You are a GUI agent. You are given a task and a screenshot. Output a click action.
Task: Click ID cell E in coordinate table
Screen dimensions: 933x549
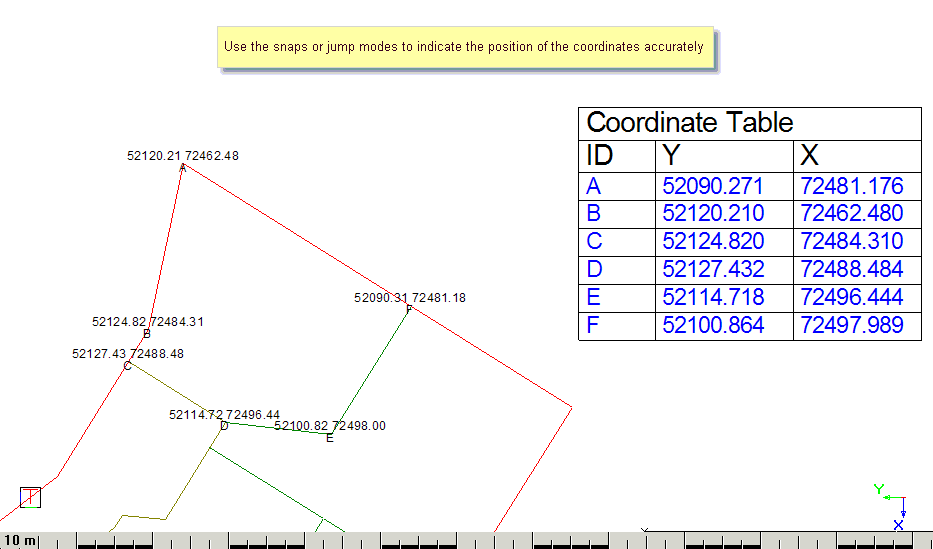[x=617, y=298]
